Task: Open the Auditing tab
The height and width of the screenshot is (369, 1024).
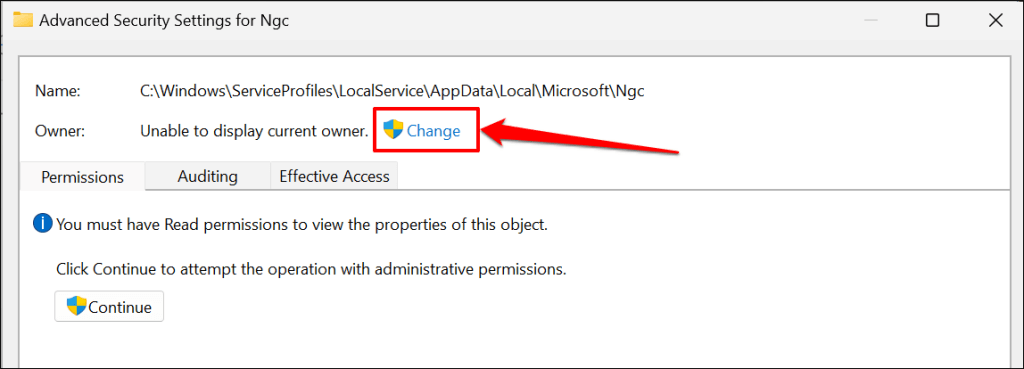Action: [208, 176]
